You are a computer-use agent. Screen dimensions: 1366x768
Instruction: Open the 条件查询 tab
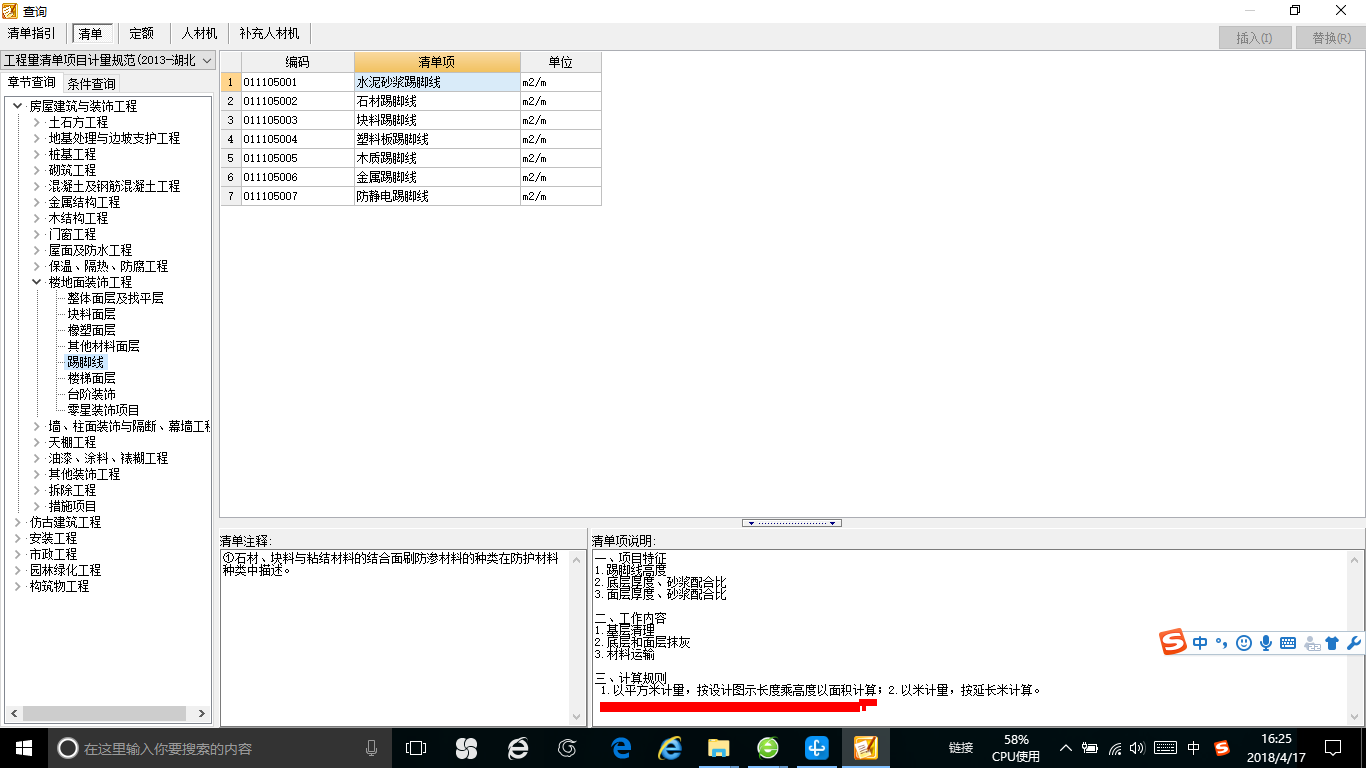point(92,83)
